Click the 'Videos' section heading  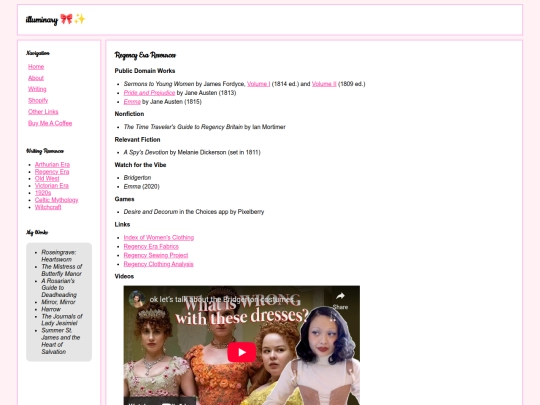point(124,276)
